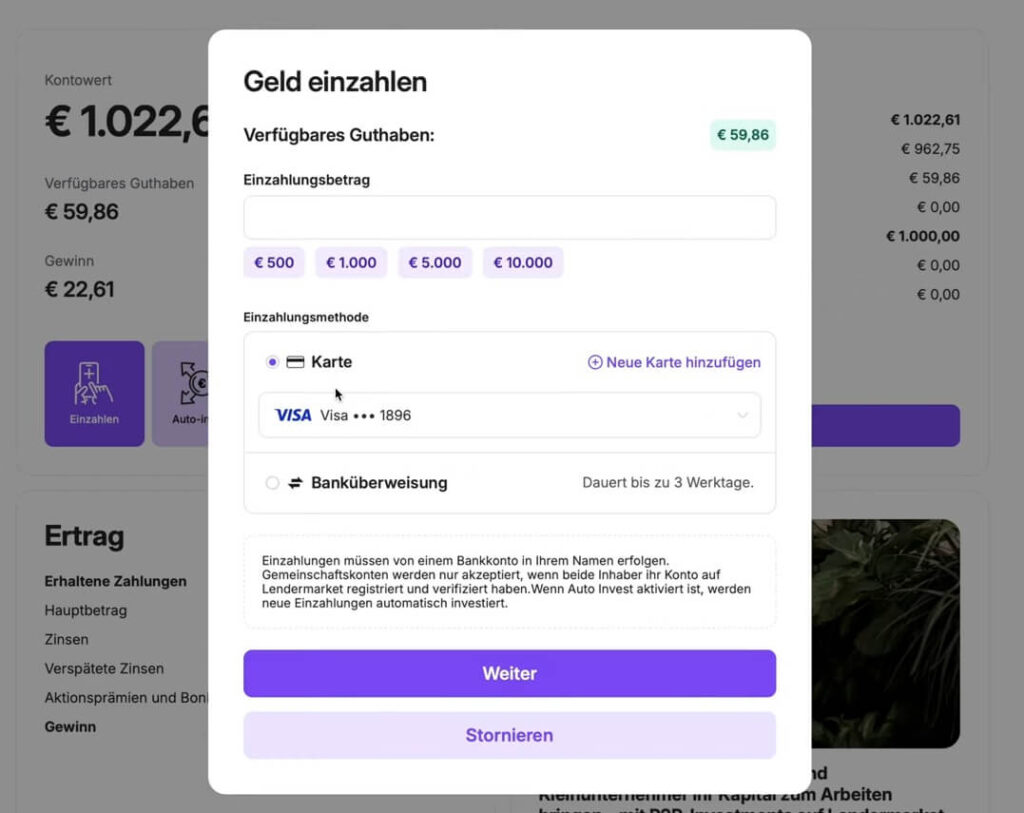Choose the € 1.000 quick amount chip

click(x=351, y=263)
